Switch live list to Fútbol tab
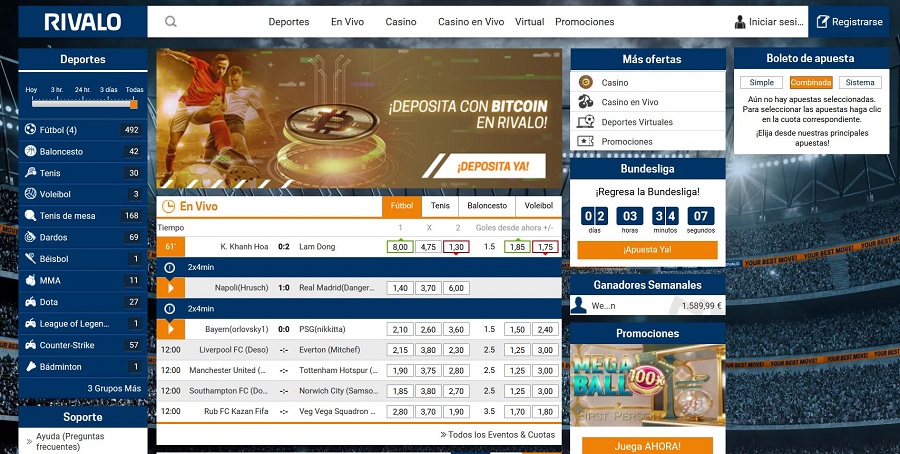The width and height of the screenshot is (900, 454). pyautogui.click(x=402, y=205)
